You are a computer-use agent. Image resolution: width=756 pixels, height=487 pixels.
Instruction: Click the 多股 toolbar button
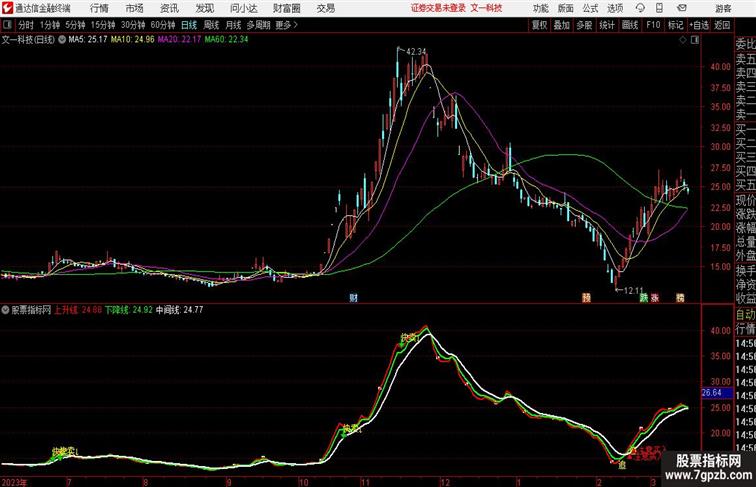(584, 25)
